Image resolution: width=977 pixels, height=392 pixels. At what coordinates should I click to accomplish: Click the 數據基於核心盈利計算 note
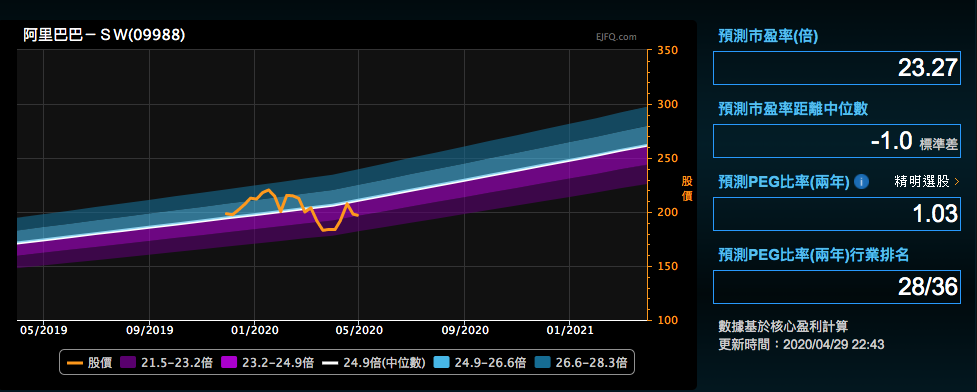[x=782, y=326]
